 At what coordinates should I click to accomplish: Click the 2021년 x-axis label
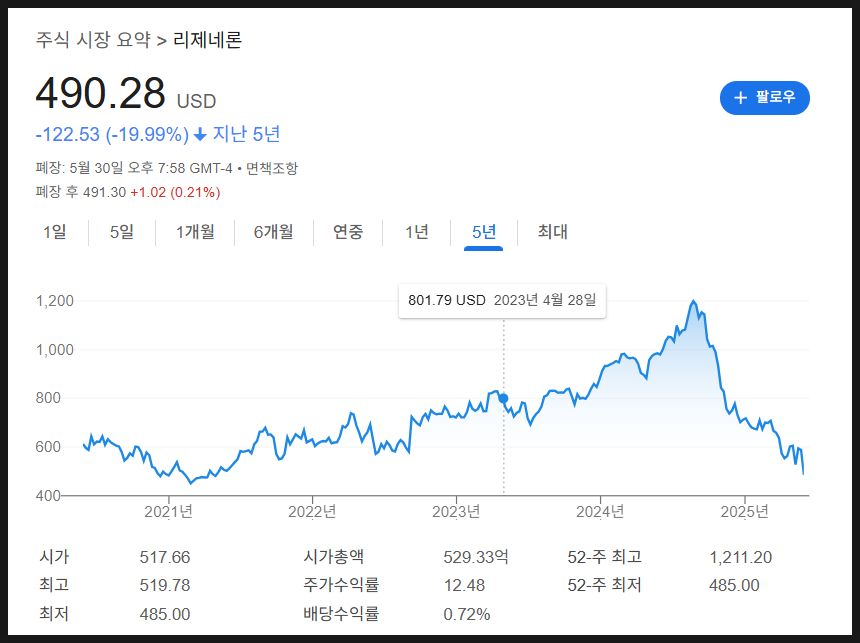pyautogui.click(x=168, y=511)
